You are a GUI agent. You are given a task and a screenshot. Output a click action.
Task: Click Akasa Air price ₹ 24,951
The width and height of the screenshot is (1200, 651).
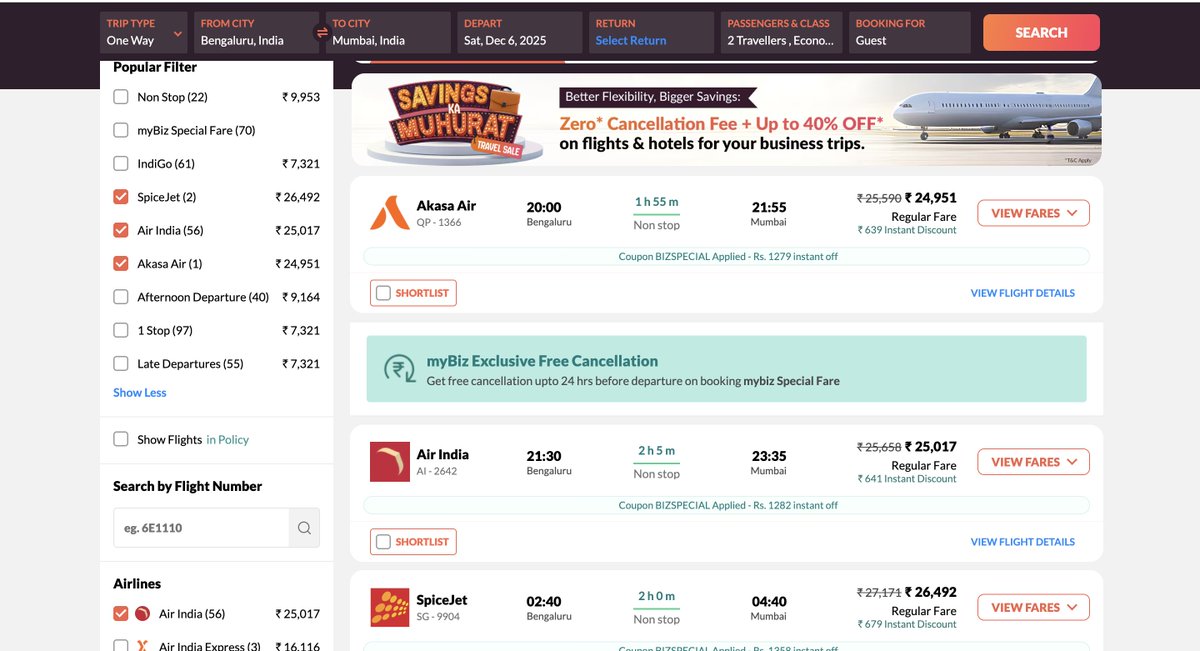pyautogui.click(x=930, y=198)
